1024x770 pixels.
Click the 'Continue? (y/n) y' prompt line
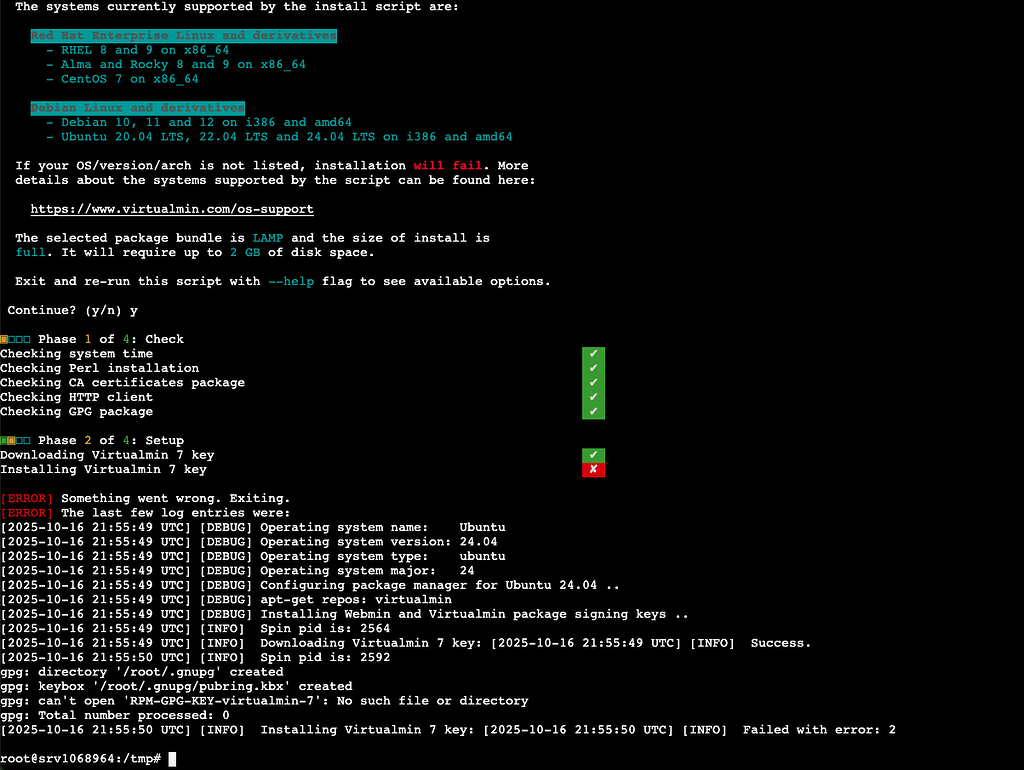click(x=73, y=311)
